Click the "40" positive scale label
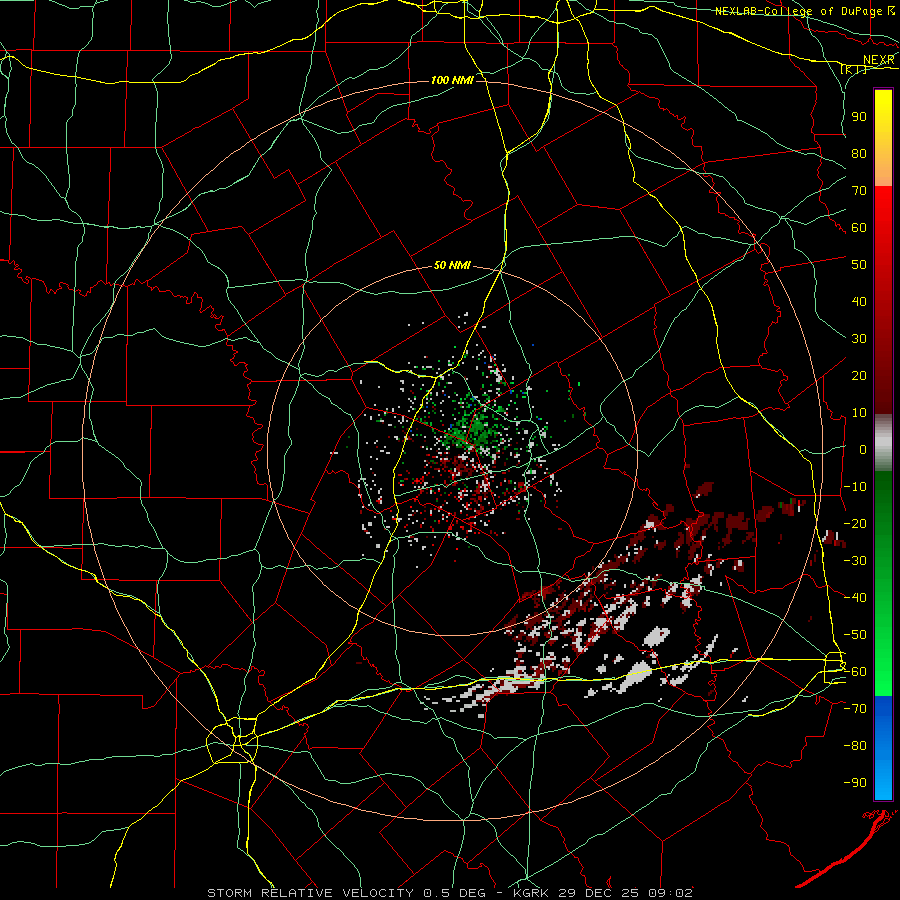Viewport: 900px width, 900px height. (859, 301)
